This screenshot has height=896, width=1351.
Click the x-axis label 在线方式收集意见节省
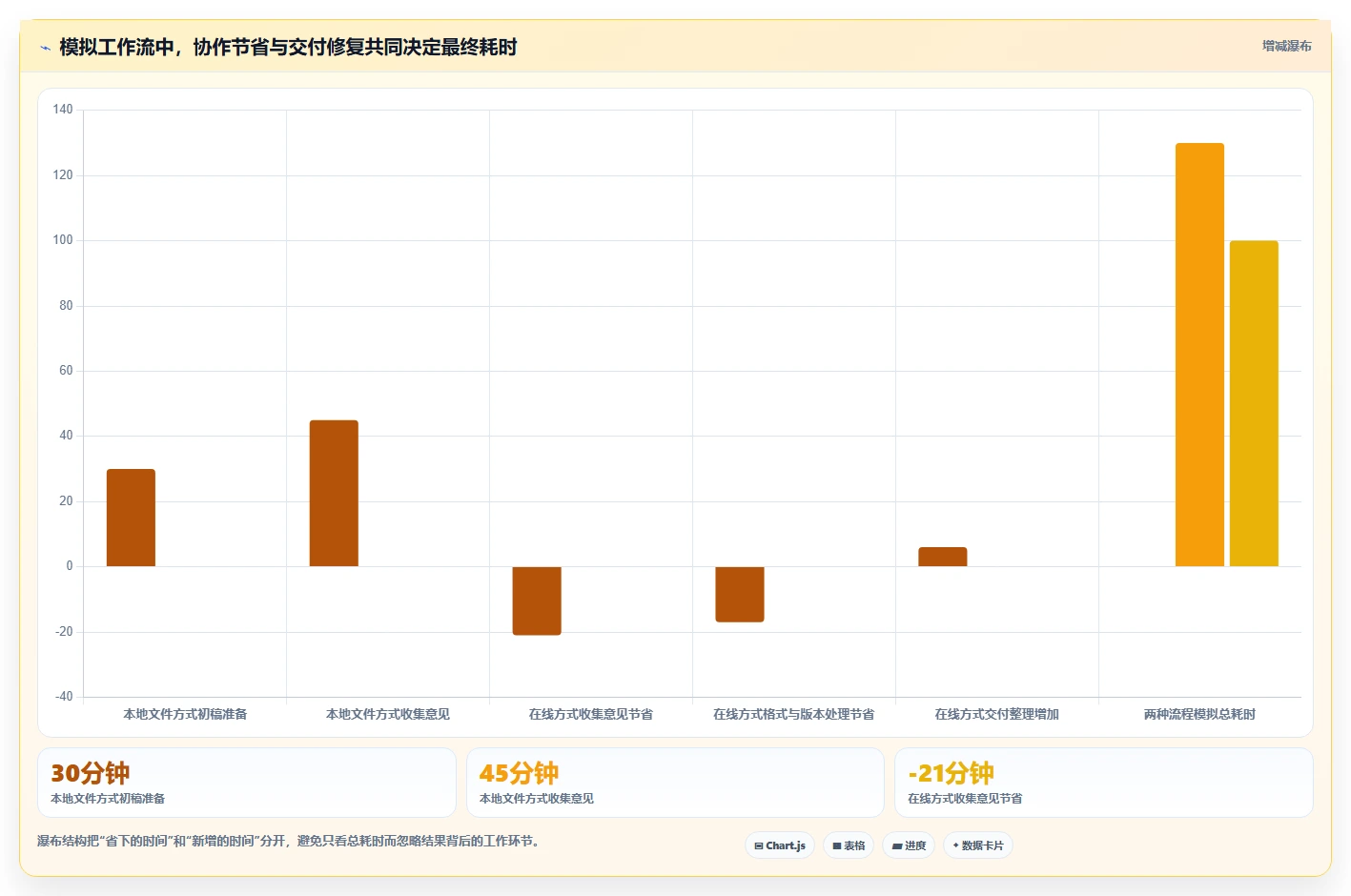click(x=591, y=714)
